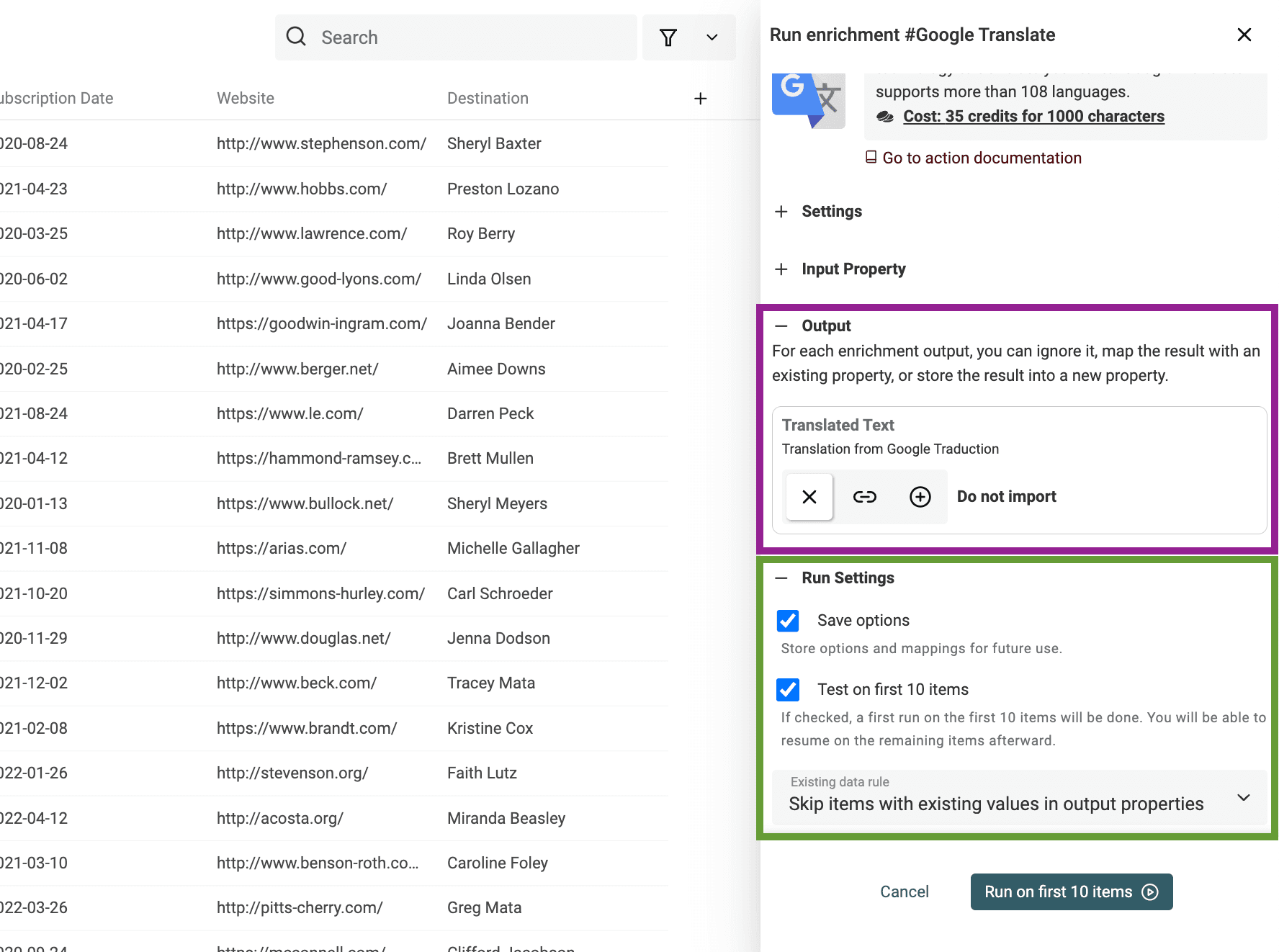Image resolution: width=1279 pixels, height=952 pixels.
Task: Select the store in new property plus-circle icon
Action: click(x=920, y=497)
